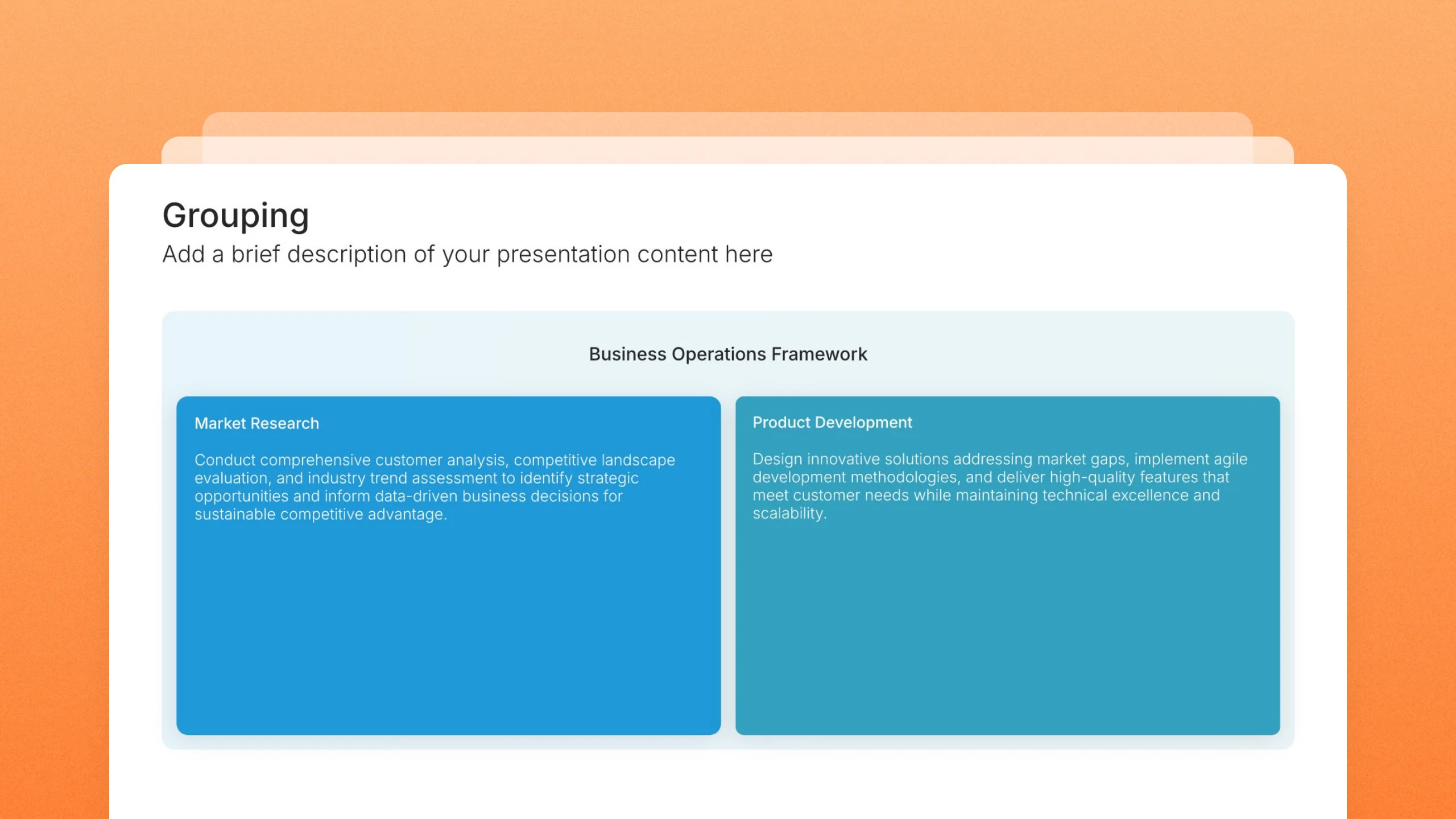
Task: Select the Market Research description paragraph
Action: coord(435,487)
